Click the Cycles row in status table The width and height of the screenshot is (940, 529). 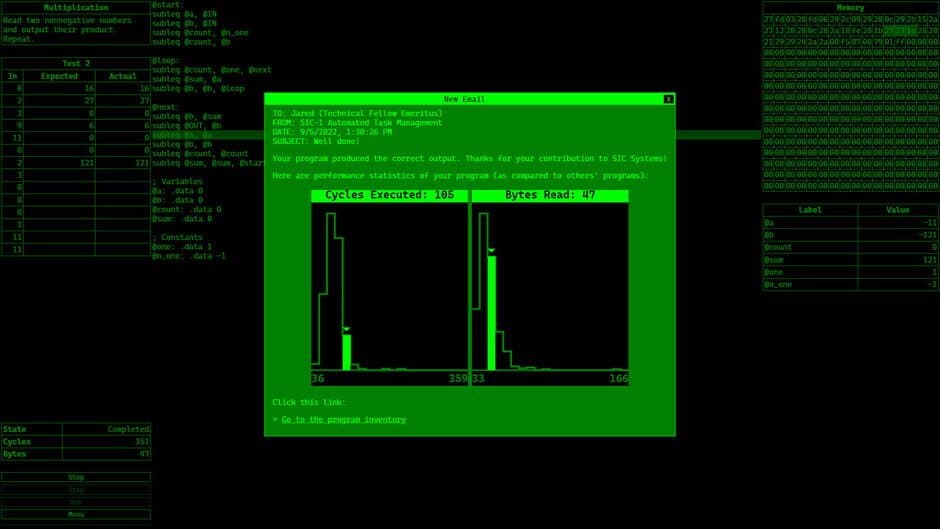76,441
